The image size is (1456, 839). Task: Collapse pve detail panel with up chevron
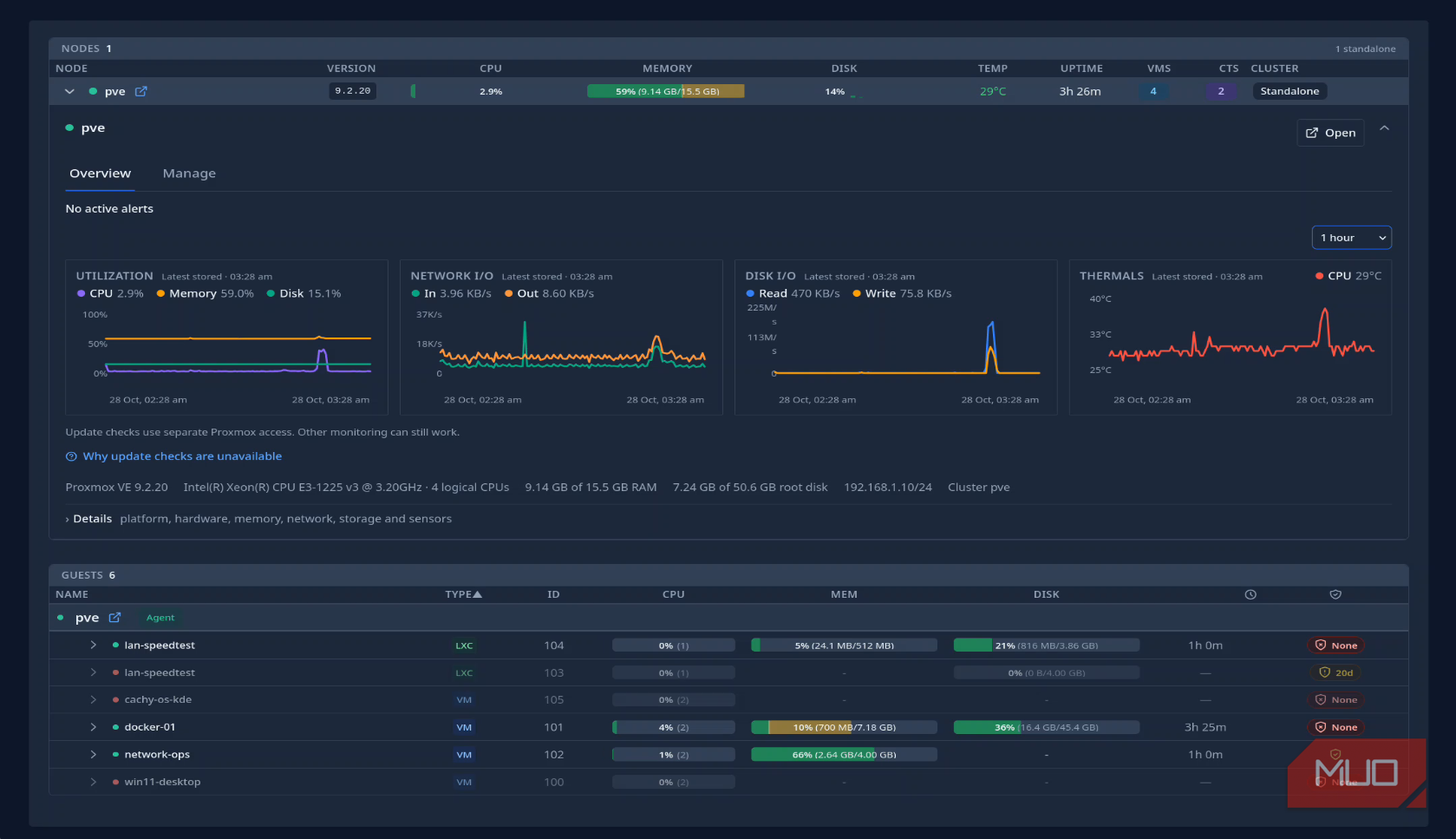pos(1384,128)
